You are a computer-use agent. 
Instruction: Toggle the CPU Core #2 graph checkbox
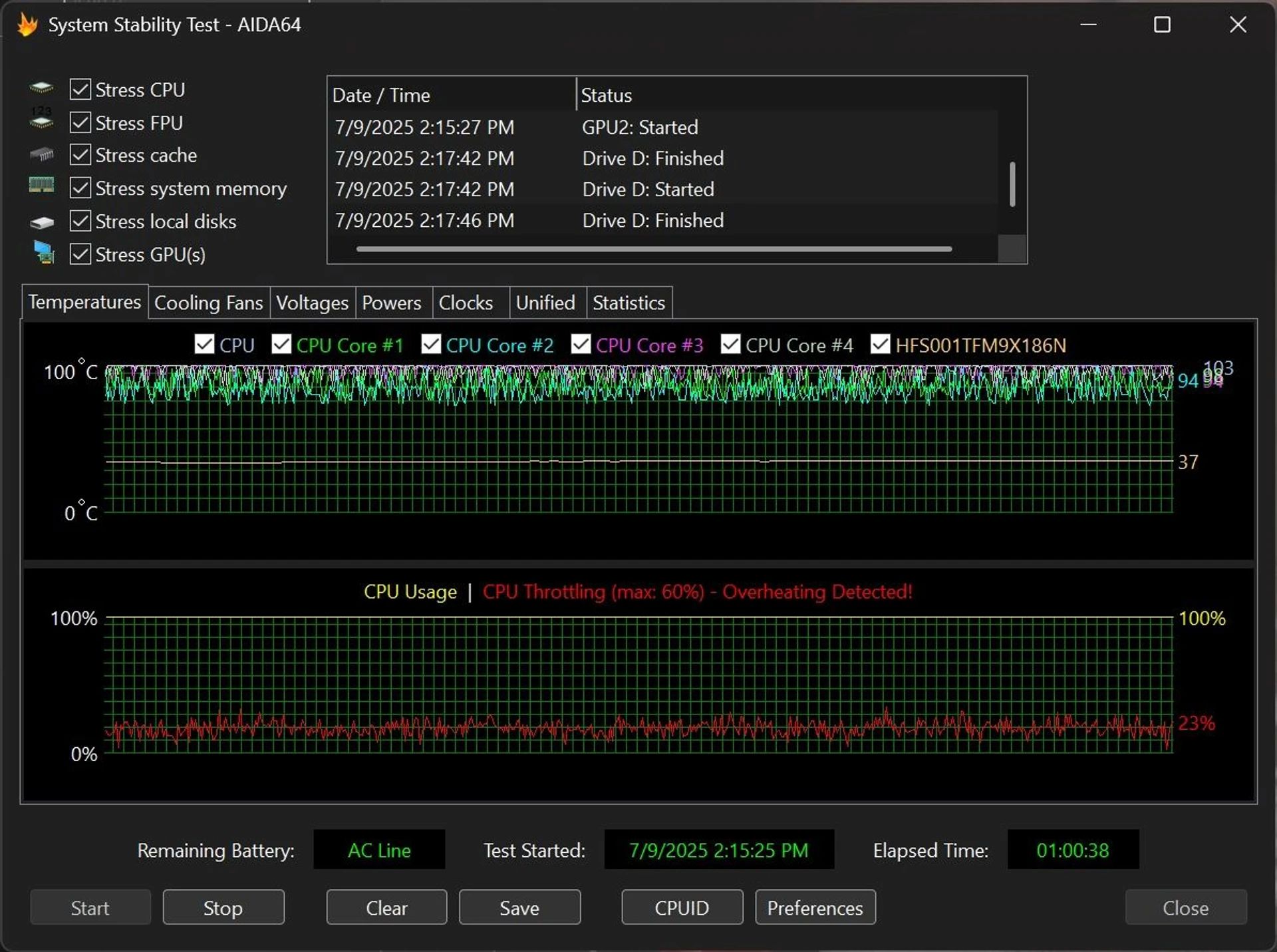(x=431, y=345)
